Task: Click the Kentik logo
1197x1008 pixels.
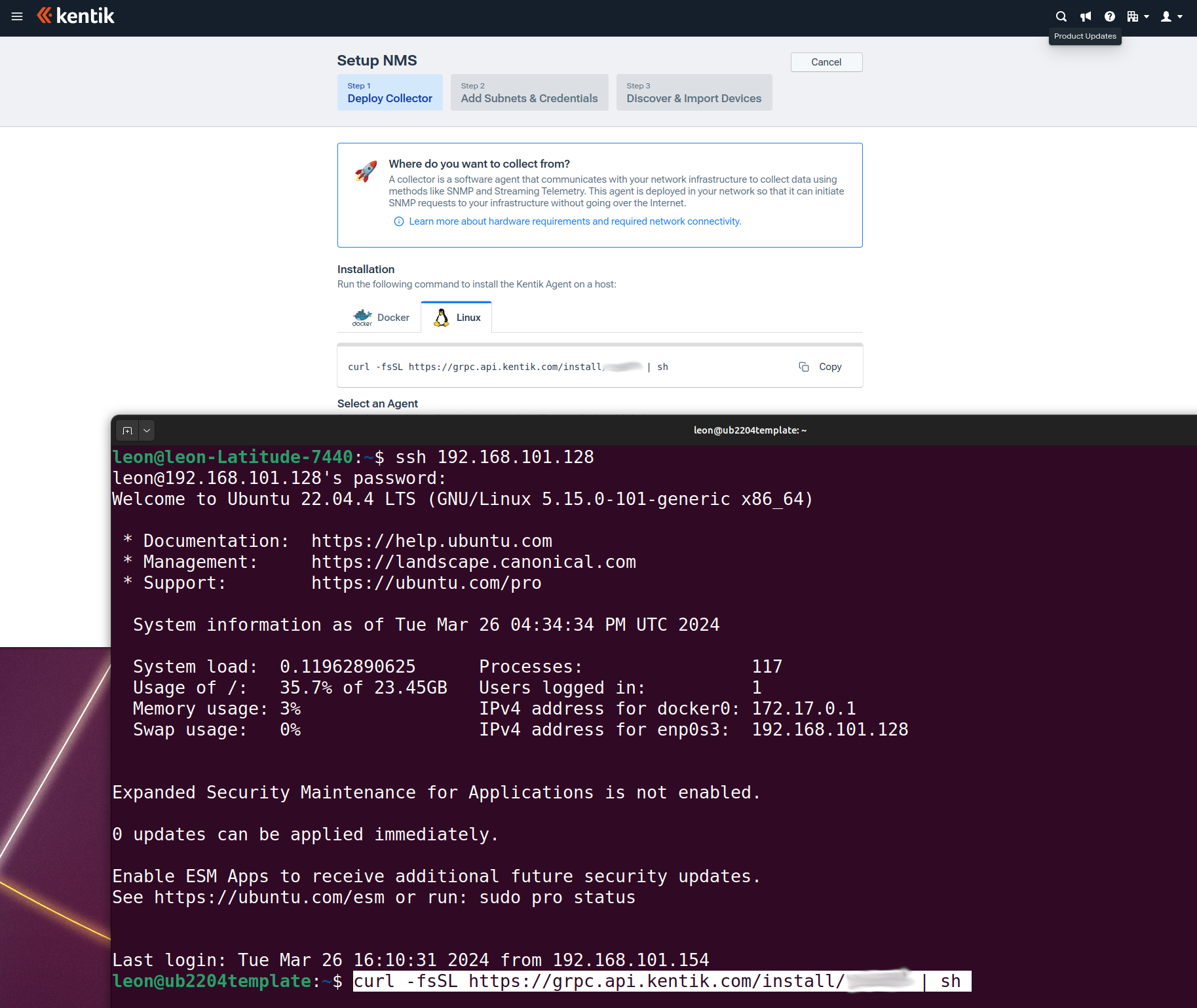Action: (75, 16)
